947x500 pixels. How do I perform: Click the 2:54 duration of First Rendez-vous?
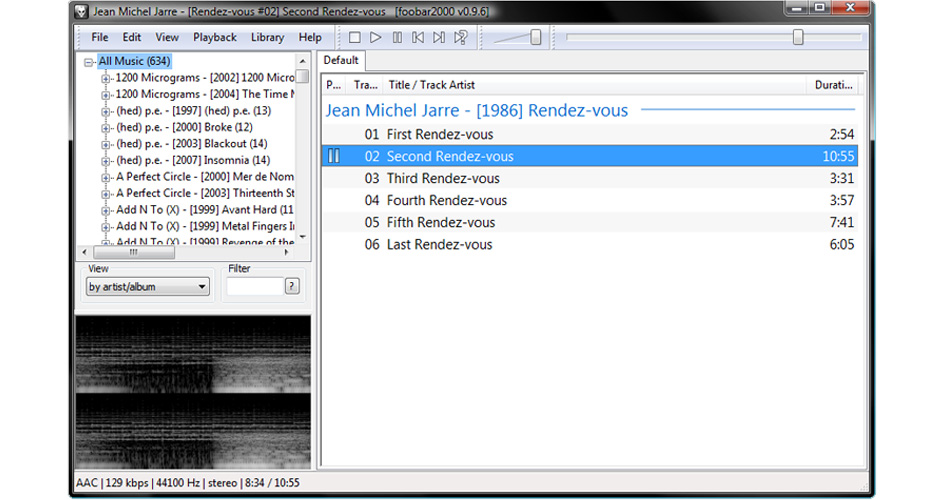click(x=841, y=134)
